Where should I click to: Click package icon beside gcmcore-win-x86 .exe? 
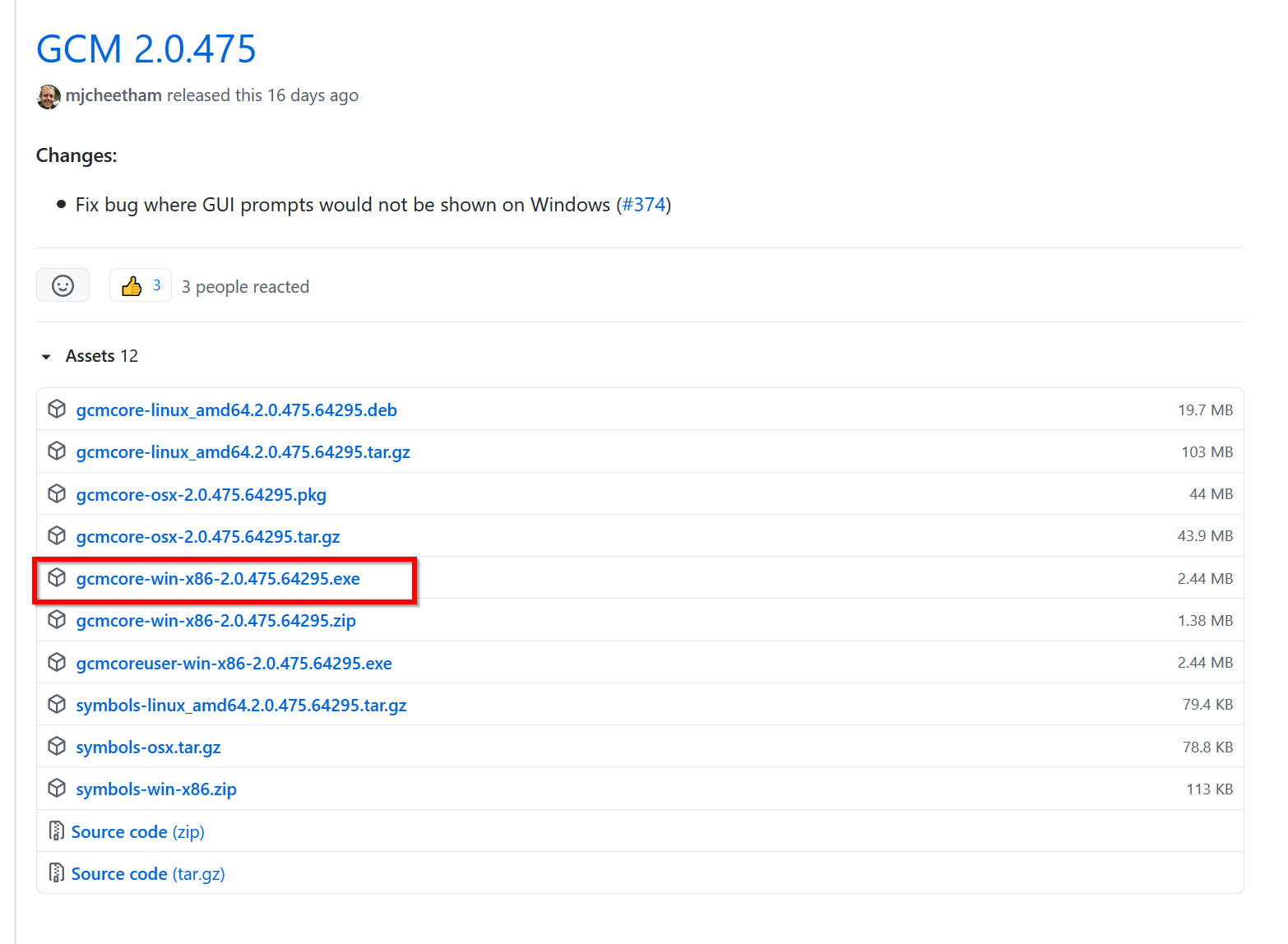[57, 577]
